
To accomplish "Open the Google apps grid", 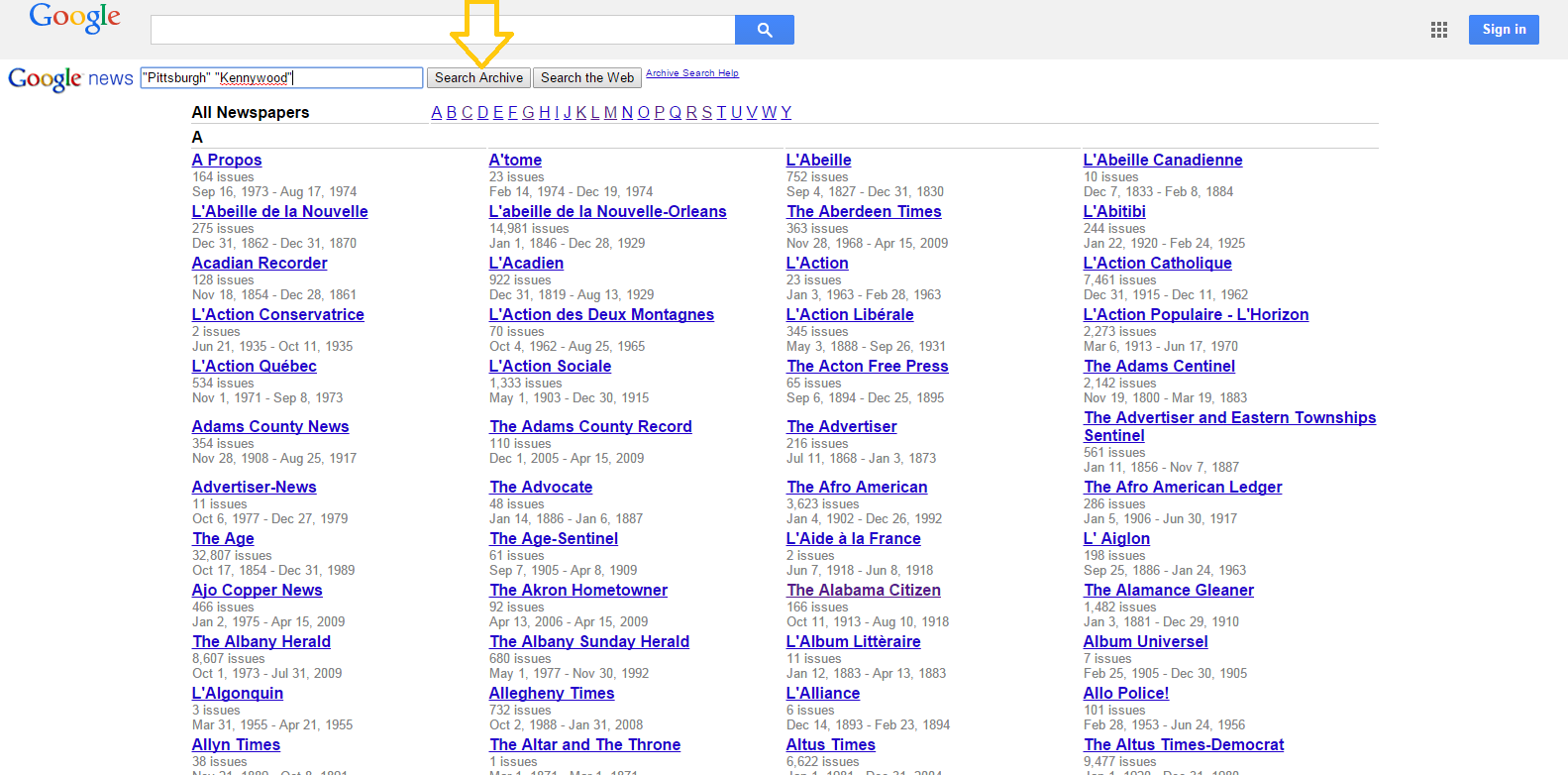I will 1439,30.
